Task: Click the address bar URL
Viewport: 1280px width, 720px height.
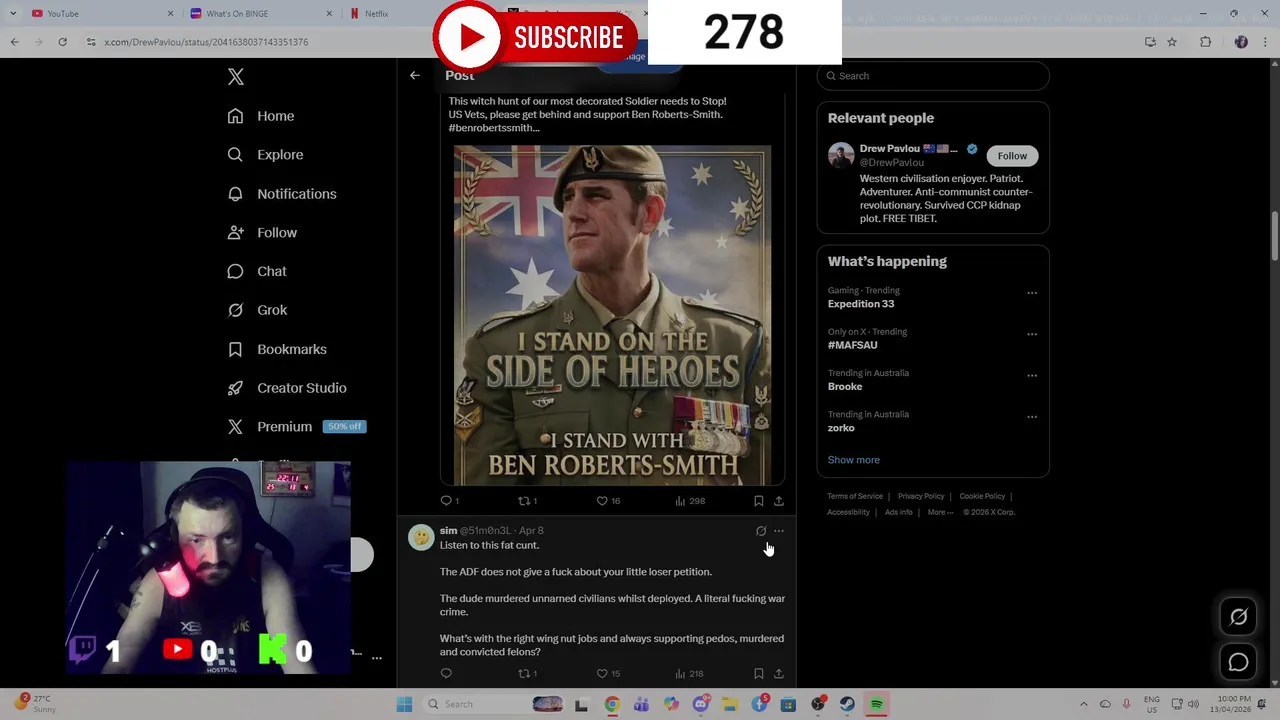Action: tap(206, 42)
